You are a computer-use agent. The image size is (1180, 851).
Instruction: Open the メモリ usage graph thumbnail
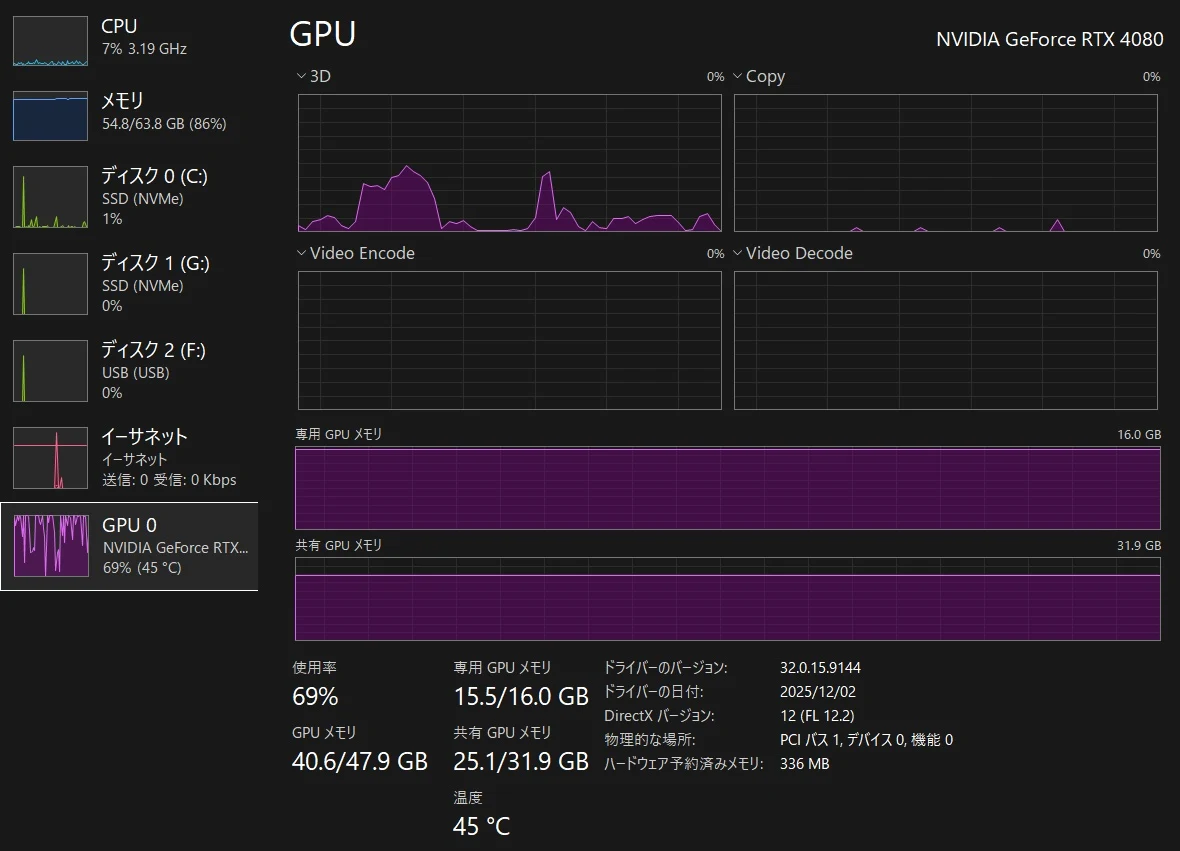pos(50,116)
